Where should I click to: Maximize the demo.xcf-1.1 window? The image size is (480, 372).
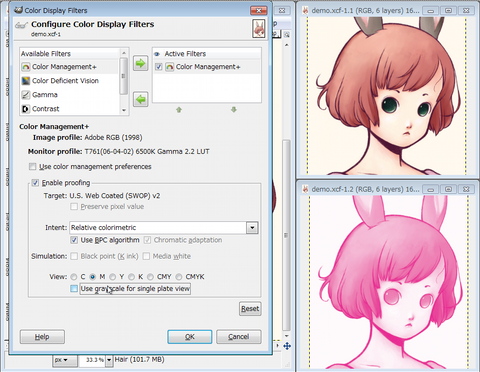[449, 11]
